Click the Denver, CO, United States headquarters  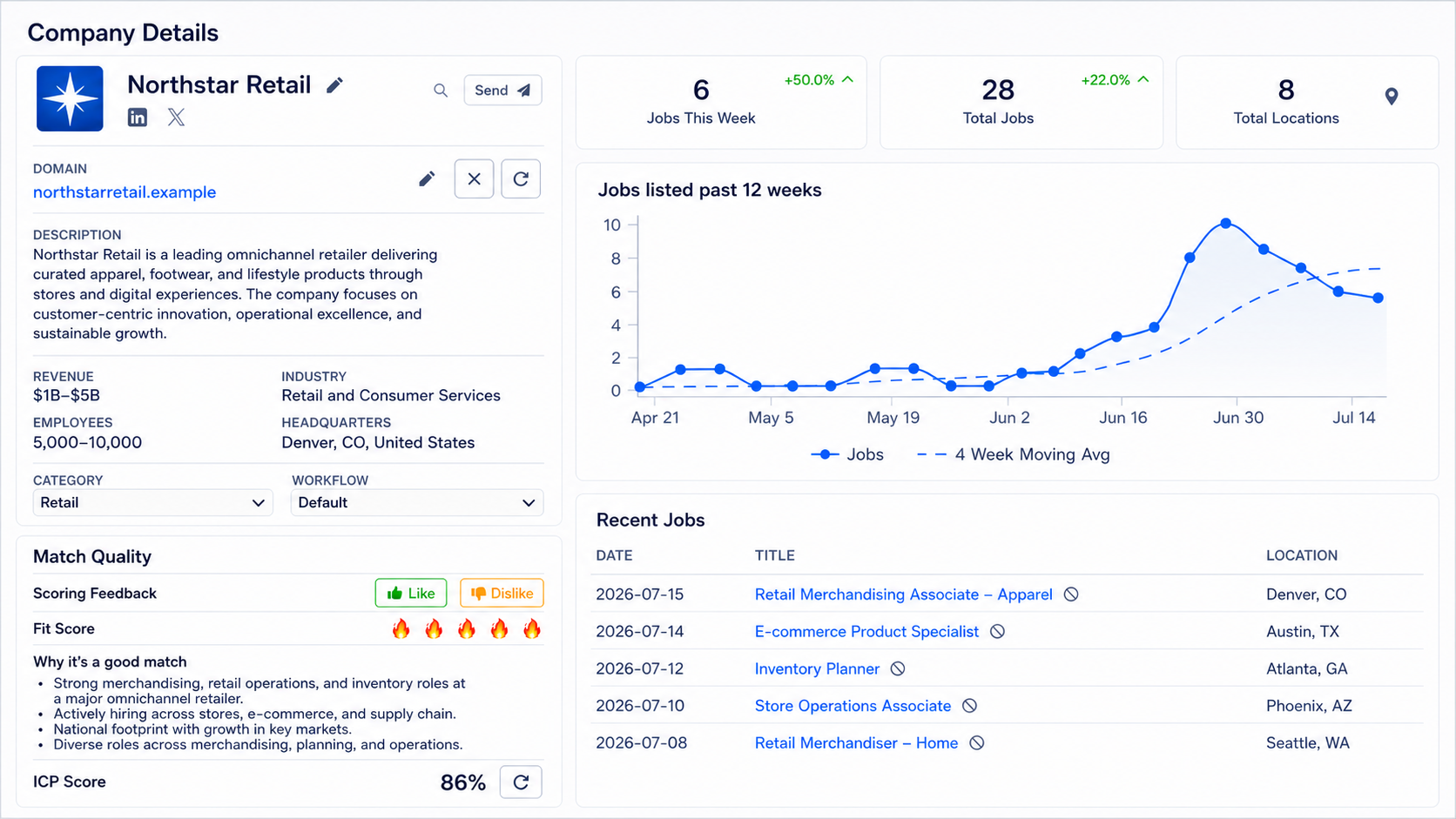pos(378,443)
